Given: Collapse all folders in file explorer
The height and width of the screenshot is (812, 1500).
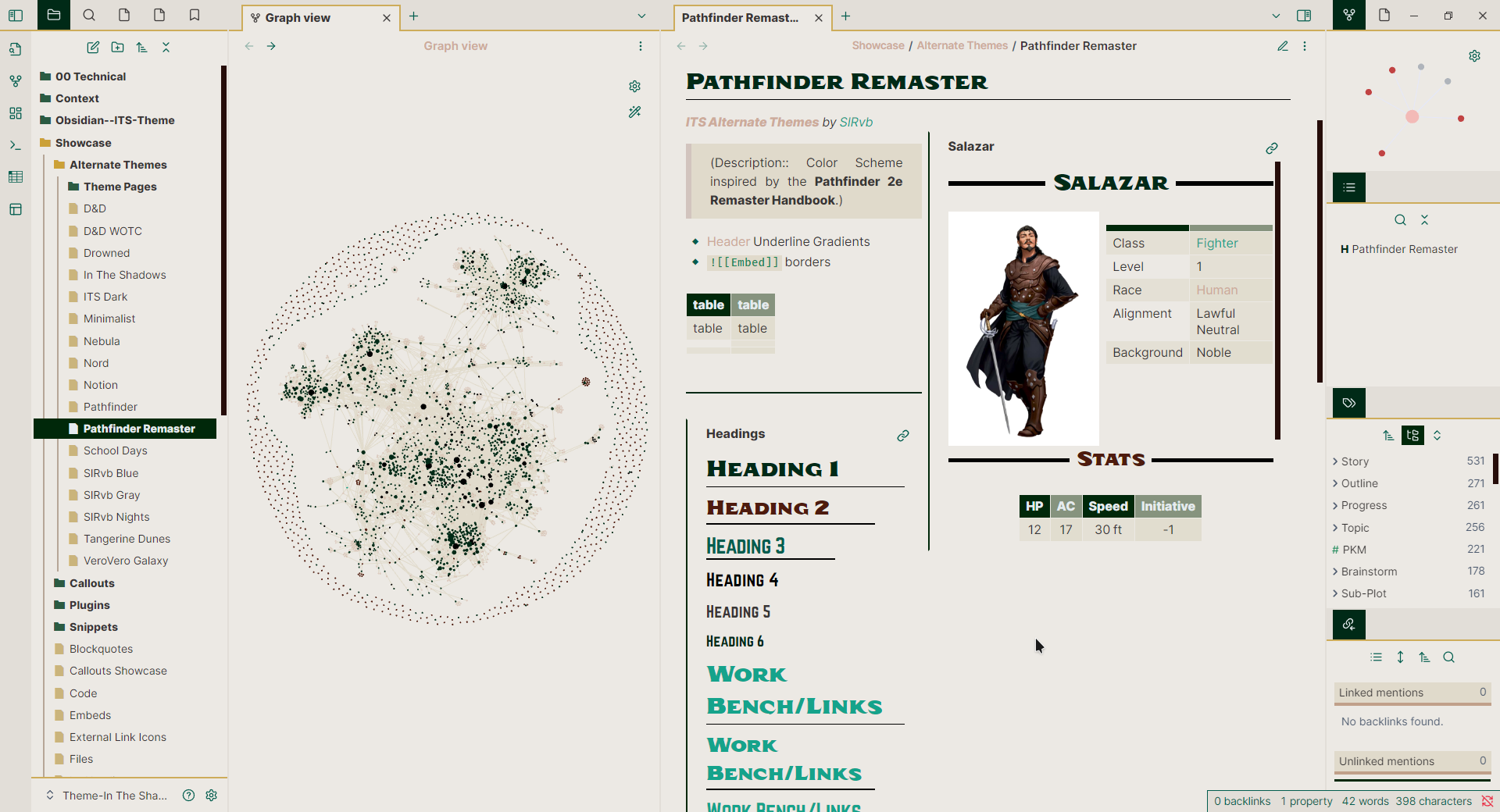Looking at the screenshot, I should tap(166, 47).
